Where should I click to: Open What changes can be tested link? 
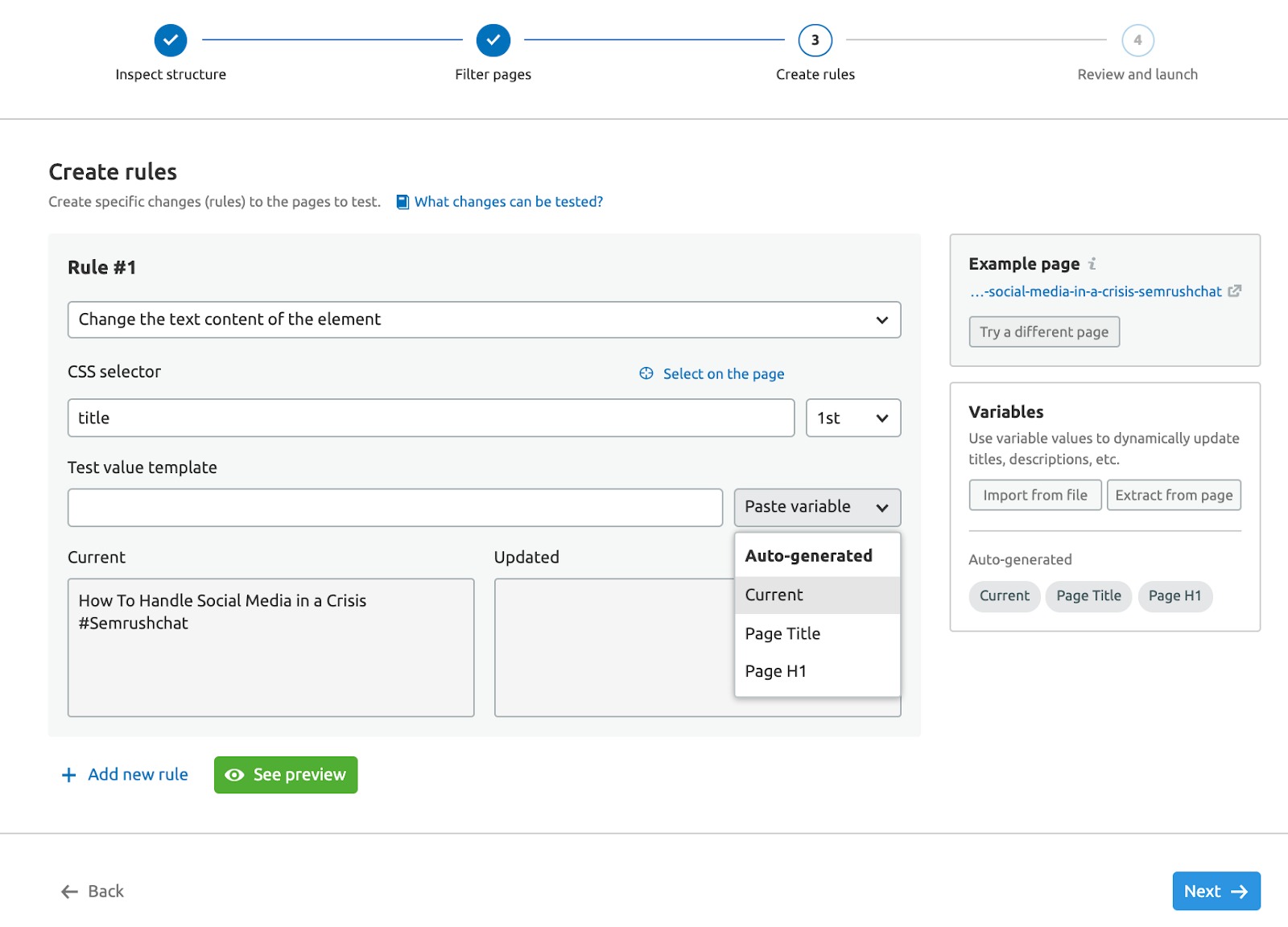(508, 202)
